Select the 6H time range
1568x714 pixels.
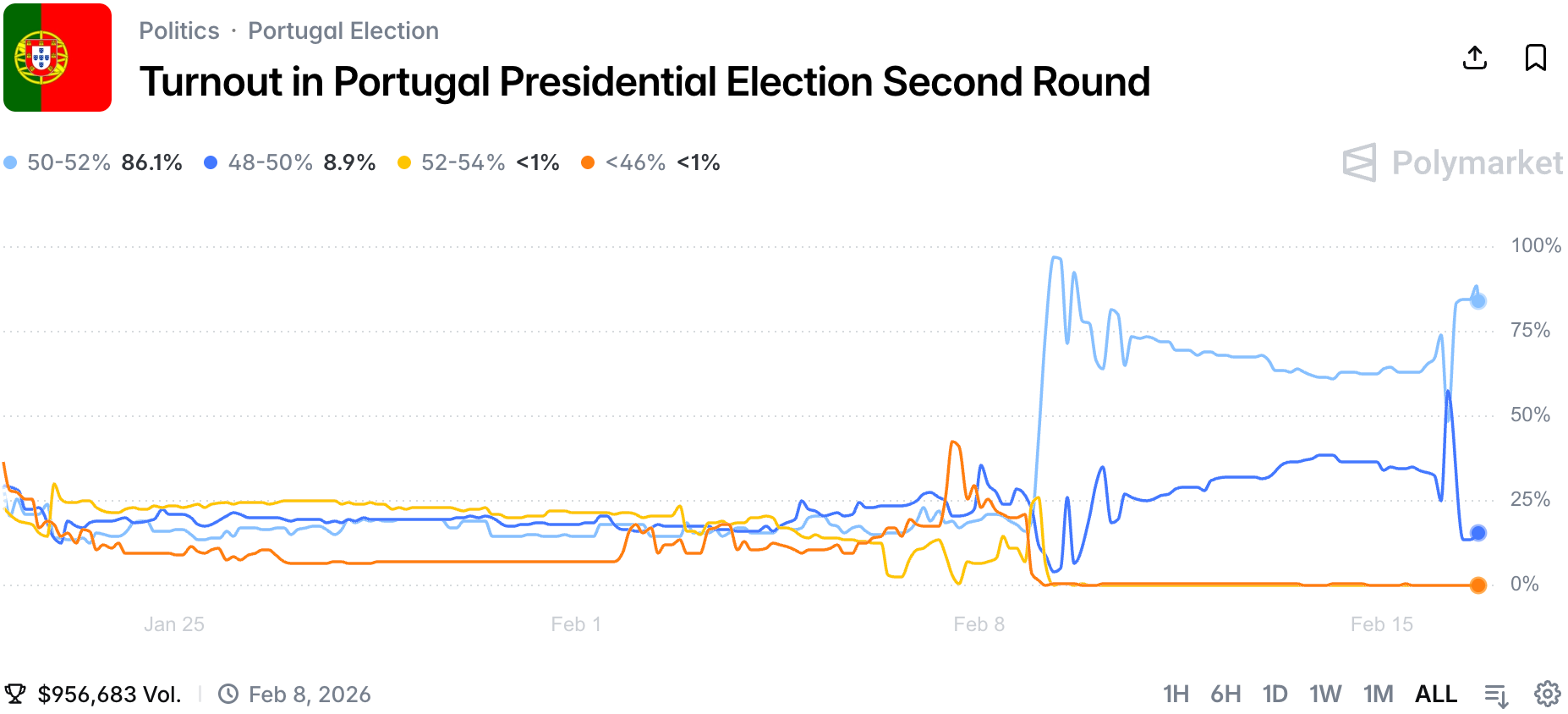[x=1225, y=694]
